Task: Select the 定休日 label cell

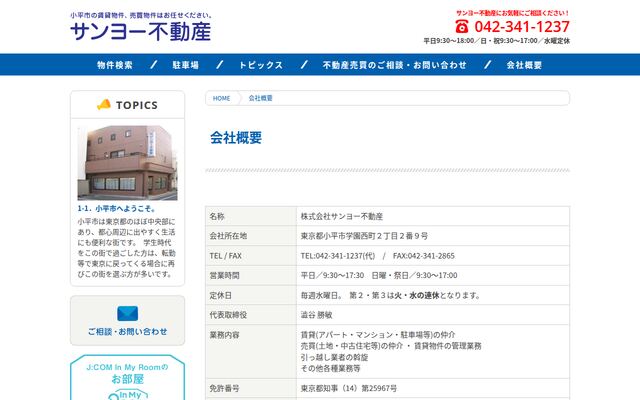Action: 251,295
